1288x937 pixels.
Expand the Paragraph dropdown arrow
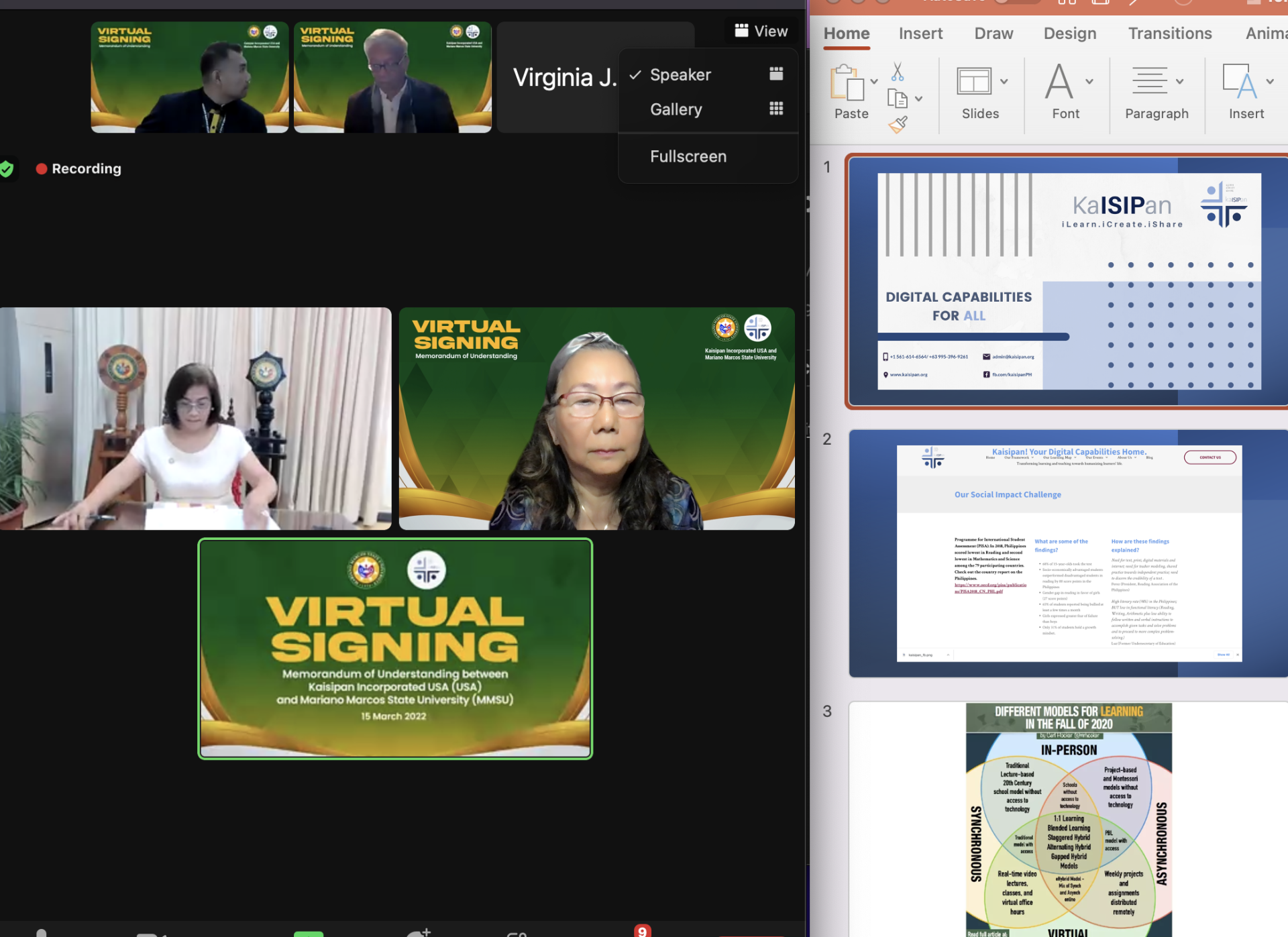[x=1180, y=82]
